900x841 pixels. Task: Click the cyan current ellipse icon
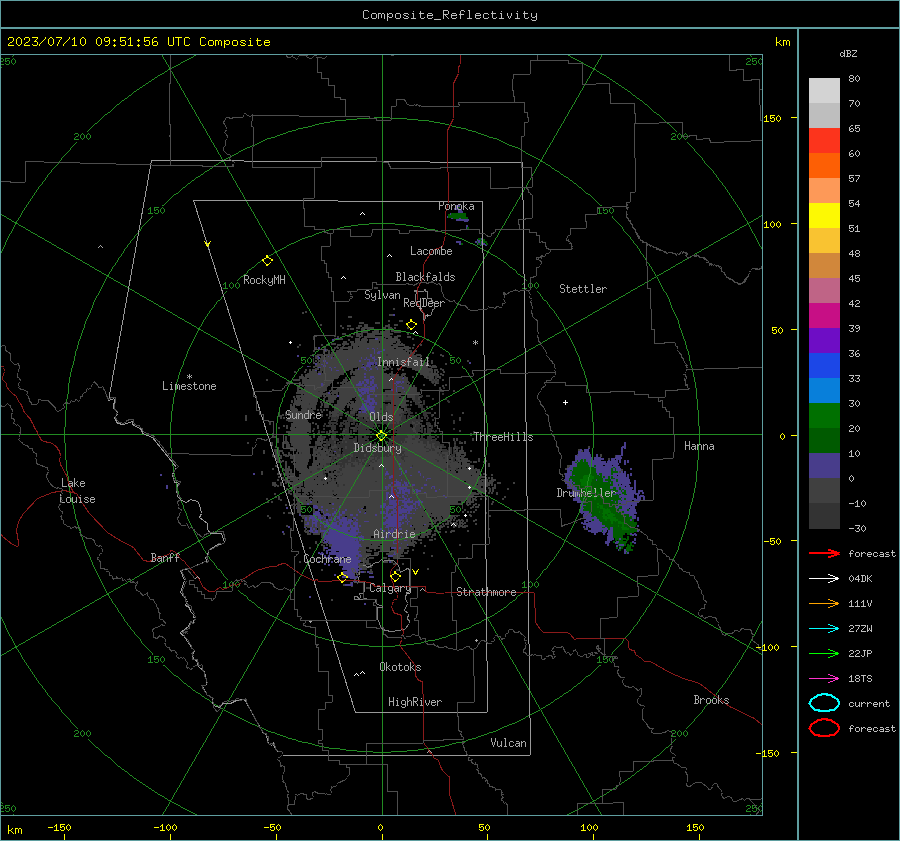click(x=824, y=703)
